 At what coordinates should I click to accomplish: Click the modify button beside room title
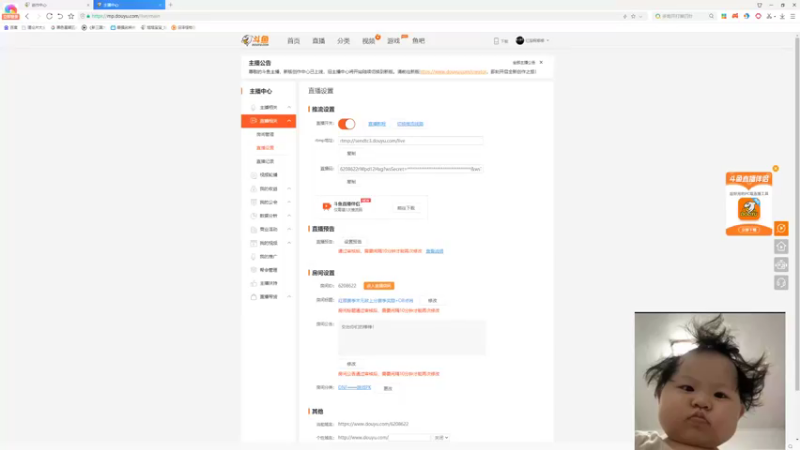click(432, 301)
